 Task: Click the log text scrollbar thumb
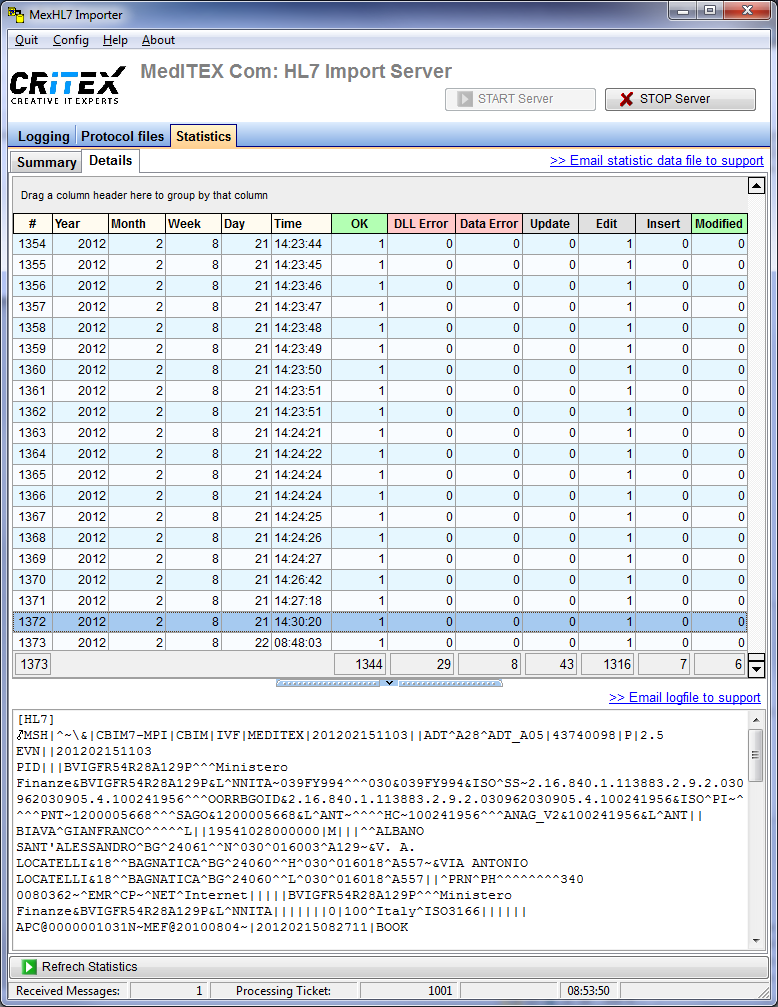756,755
